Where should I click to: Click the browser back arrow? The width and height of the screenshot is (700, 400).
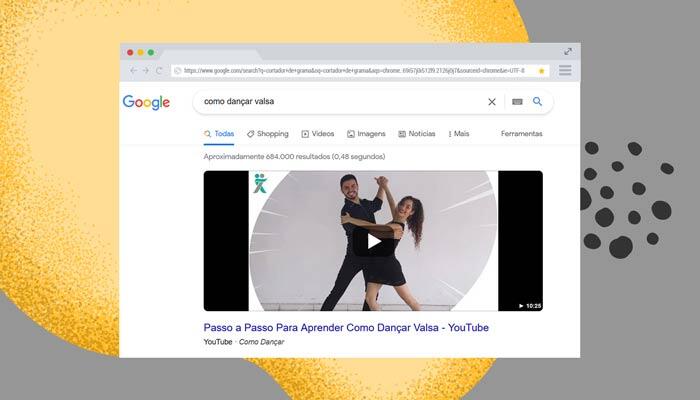click(x=133, y=71)
